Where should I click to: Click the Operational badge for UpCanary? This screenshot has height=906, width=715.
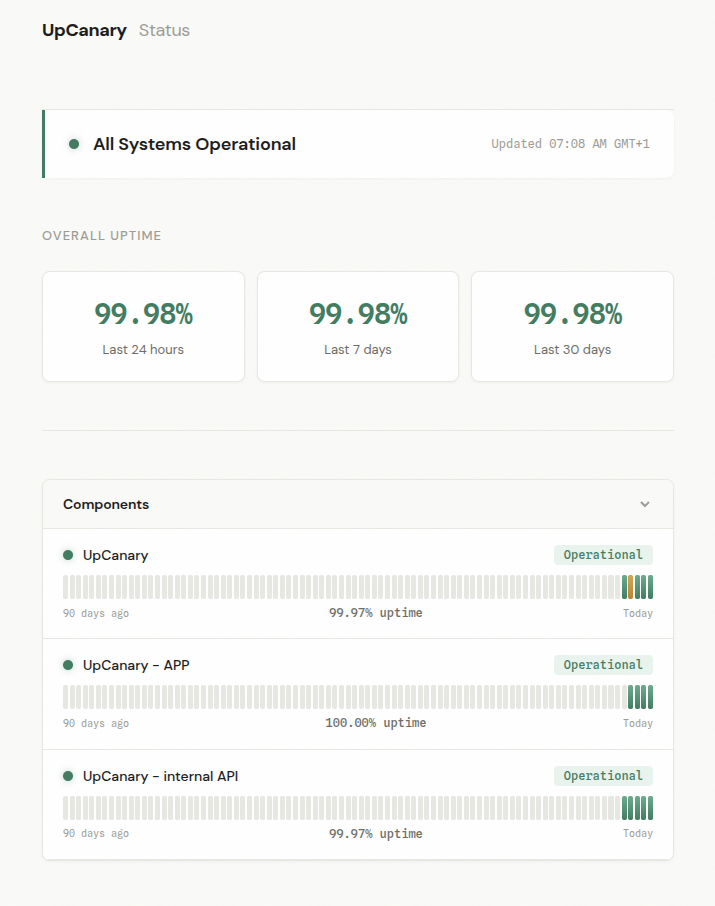pos(603,554)
